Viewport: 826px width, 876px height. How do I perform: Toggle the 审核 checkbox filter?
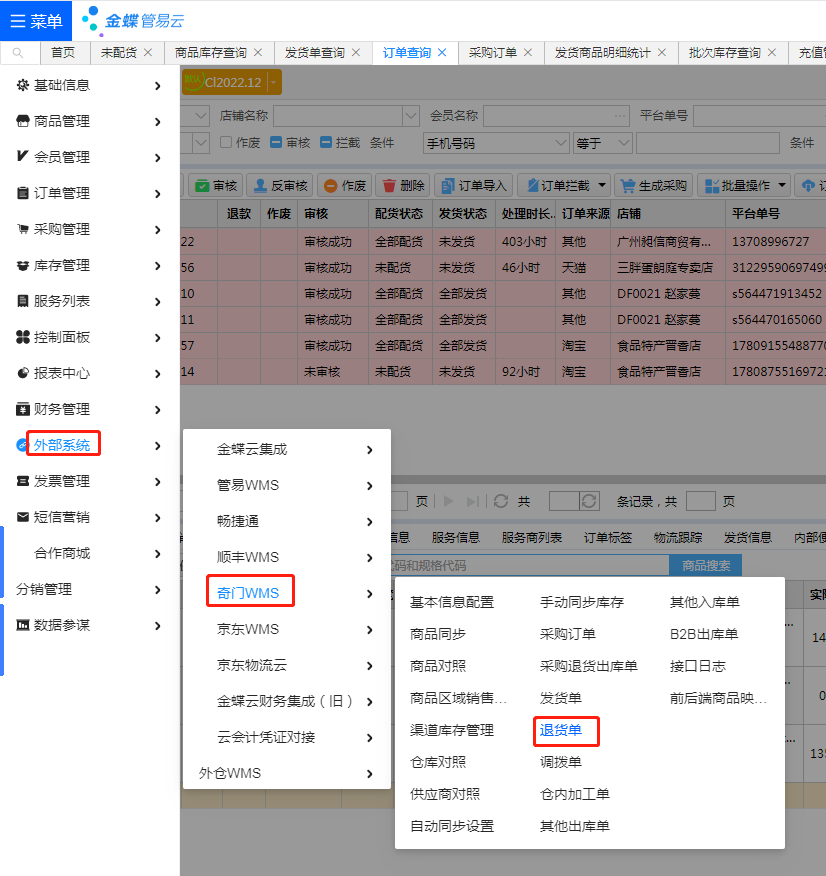pos(277,143)
